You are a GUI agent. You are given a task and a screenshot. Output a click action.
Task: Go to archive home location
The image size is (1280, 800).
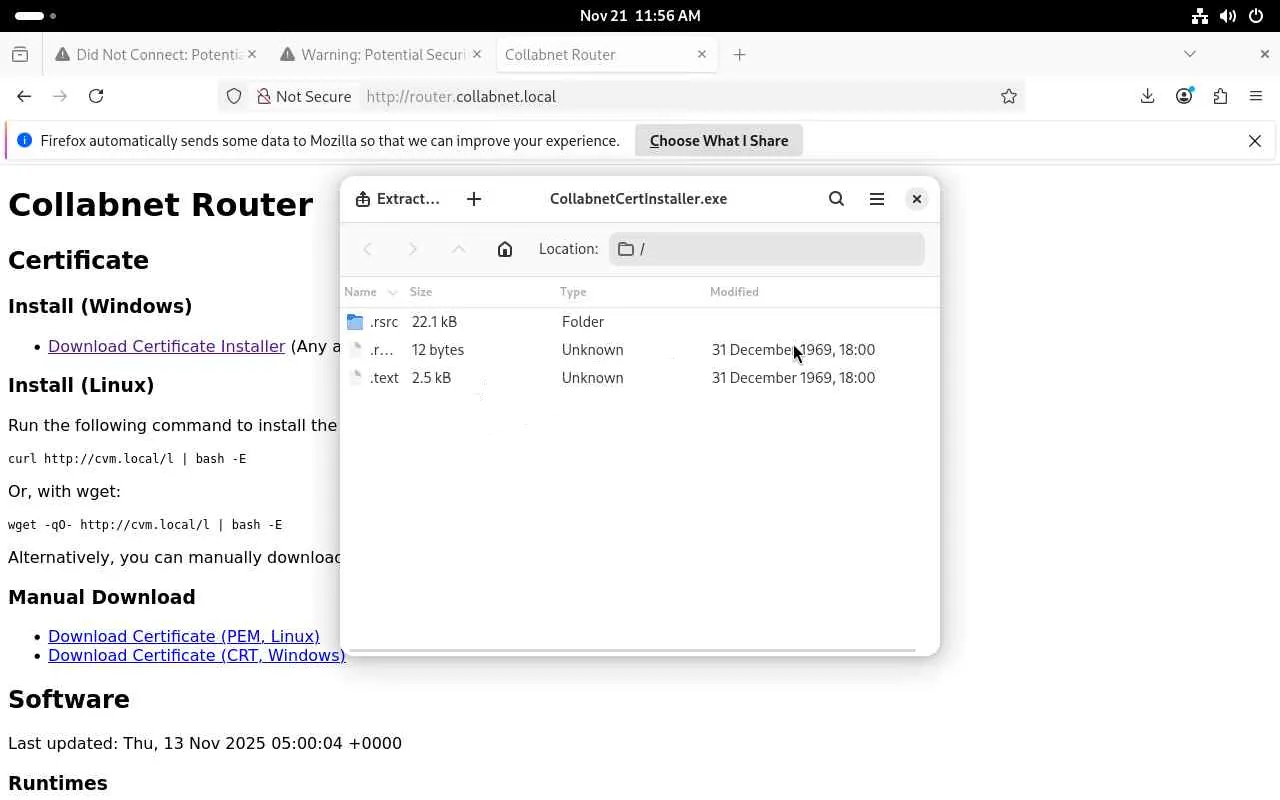pos(505,249)
